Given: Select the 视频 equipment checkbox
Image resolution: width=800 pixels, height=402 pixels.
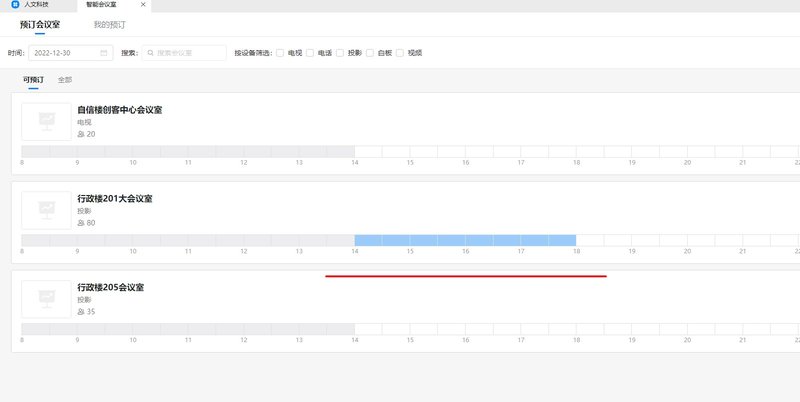Looking at the screenshot, I should pos(400,52).
